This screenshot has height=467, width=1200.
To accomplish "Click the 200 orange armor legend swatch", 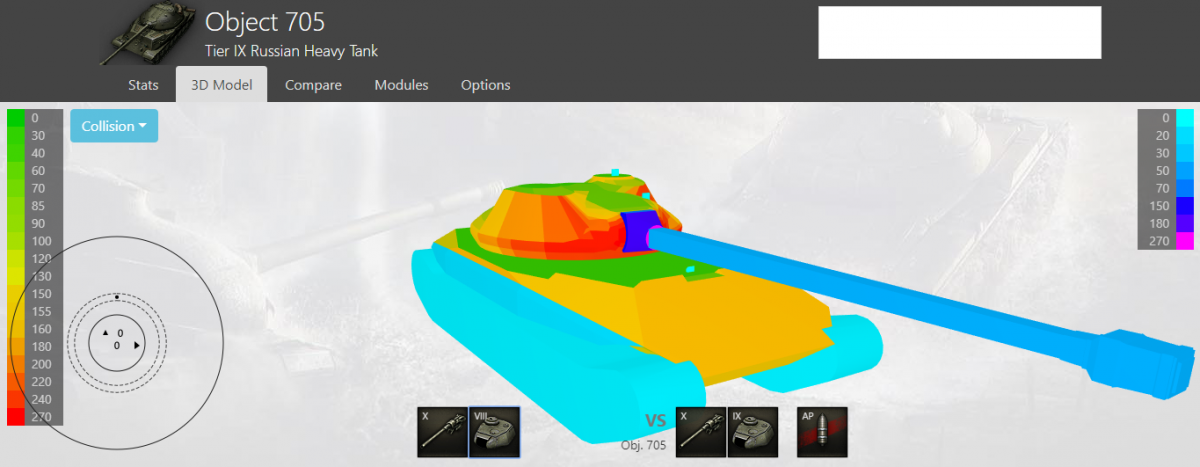I will pos(16,364).
